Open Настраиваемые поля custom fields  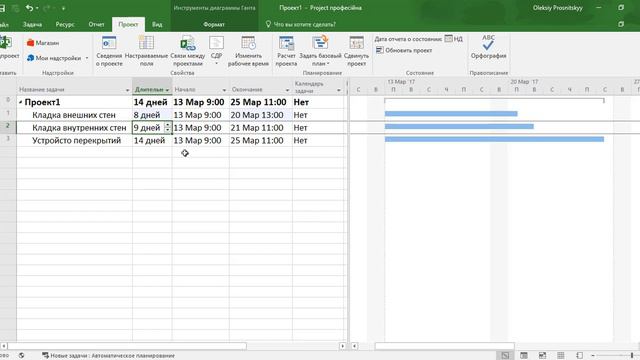[146, 51]
